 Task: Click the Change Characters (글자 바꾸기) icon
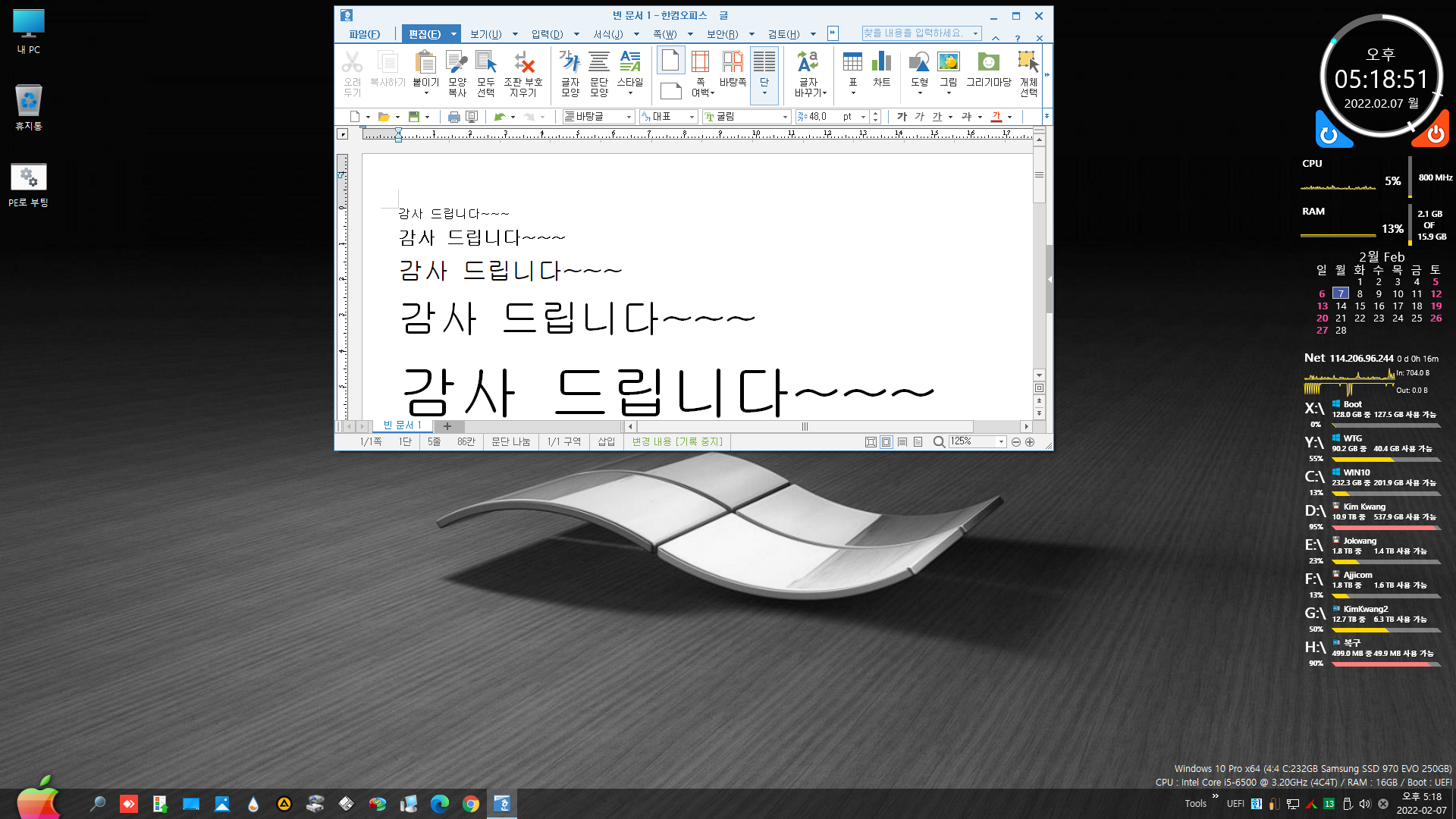click(809, 74)
